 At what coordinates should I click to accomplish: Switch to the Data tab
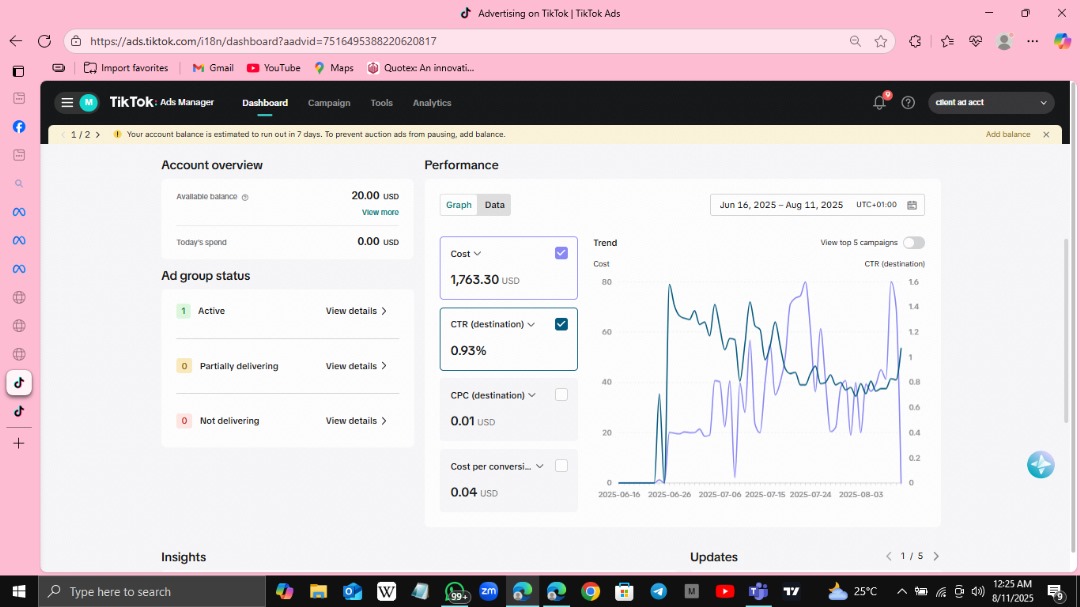click(x=494, y=205)
